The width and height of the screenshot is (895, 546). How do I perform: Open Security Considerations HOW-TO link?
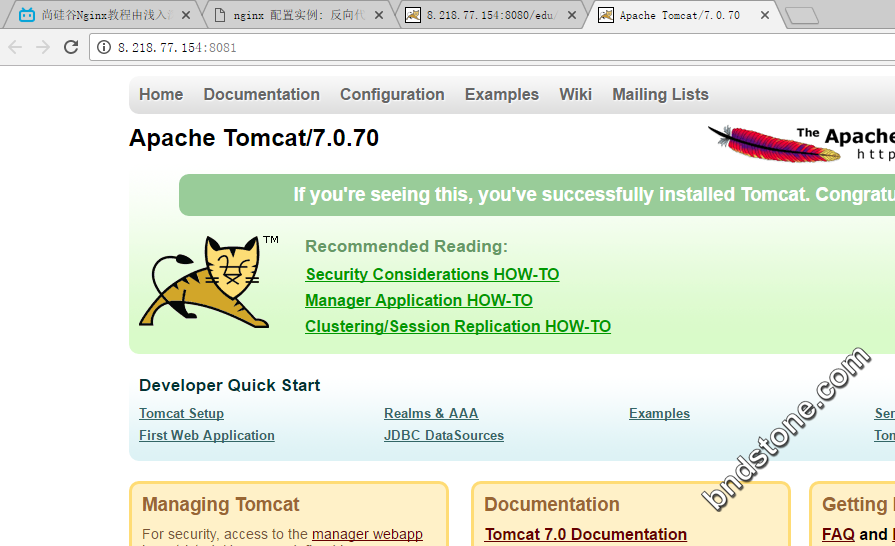click(432, 274)
